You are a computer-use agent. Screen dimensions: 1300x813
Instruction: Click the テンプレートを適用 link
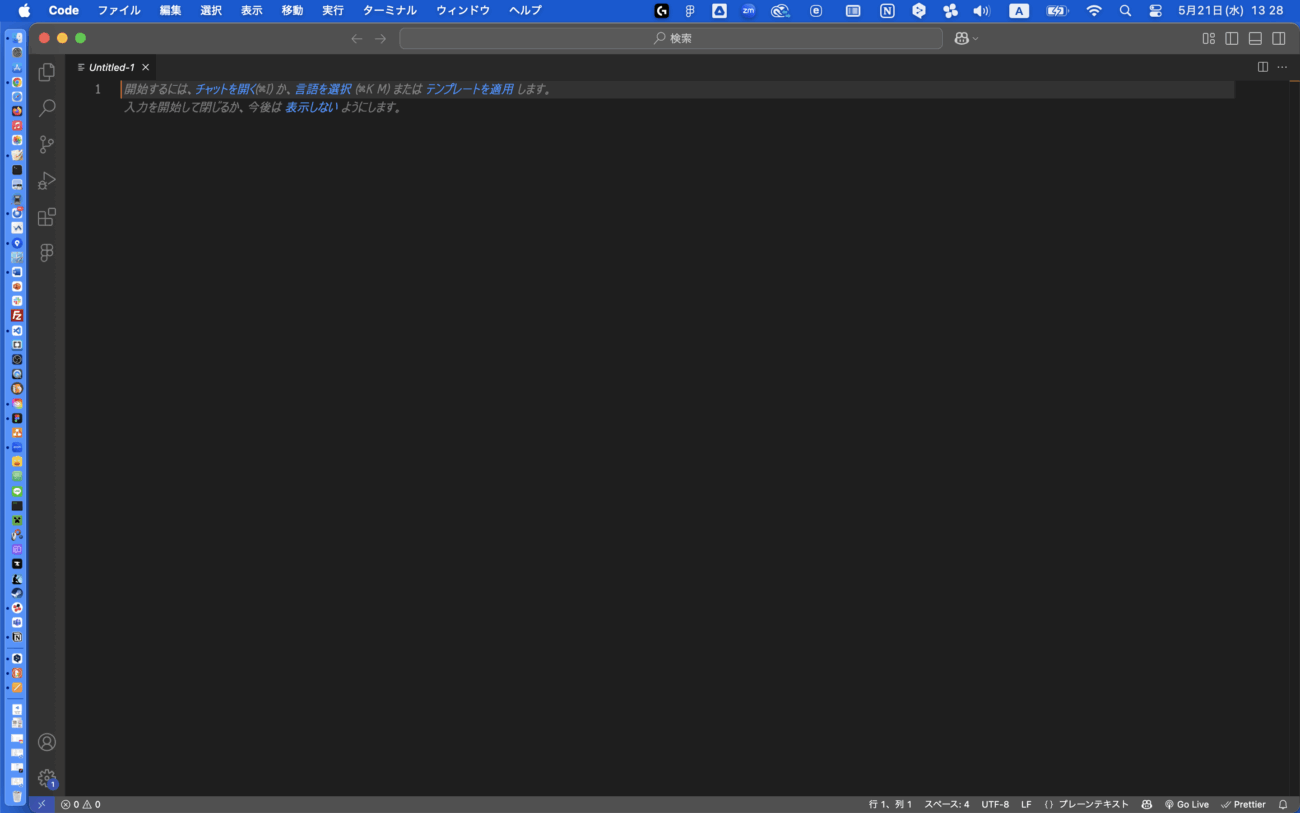(469, 89)
